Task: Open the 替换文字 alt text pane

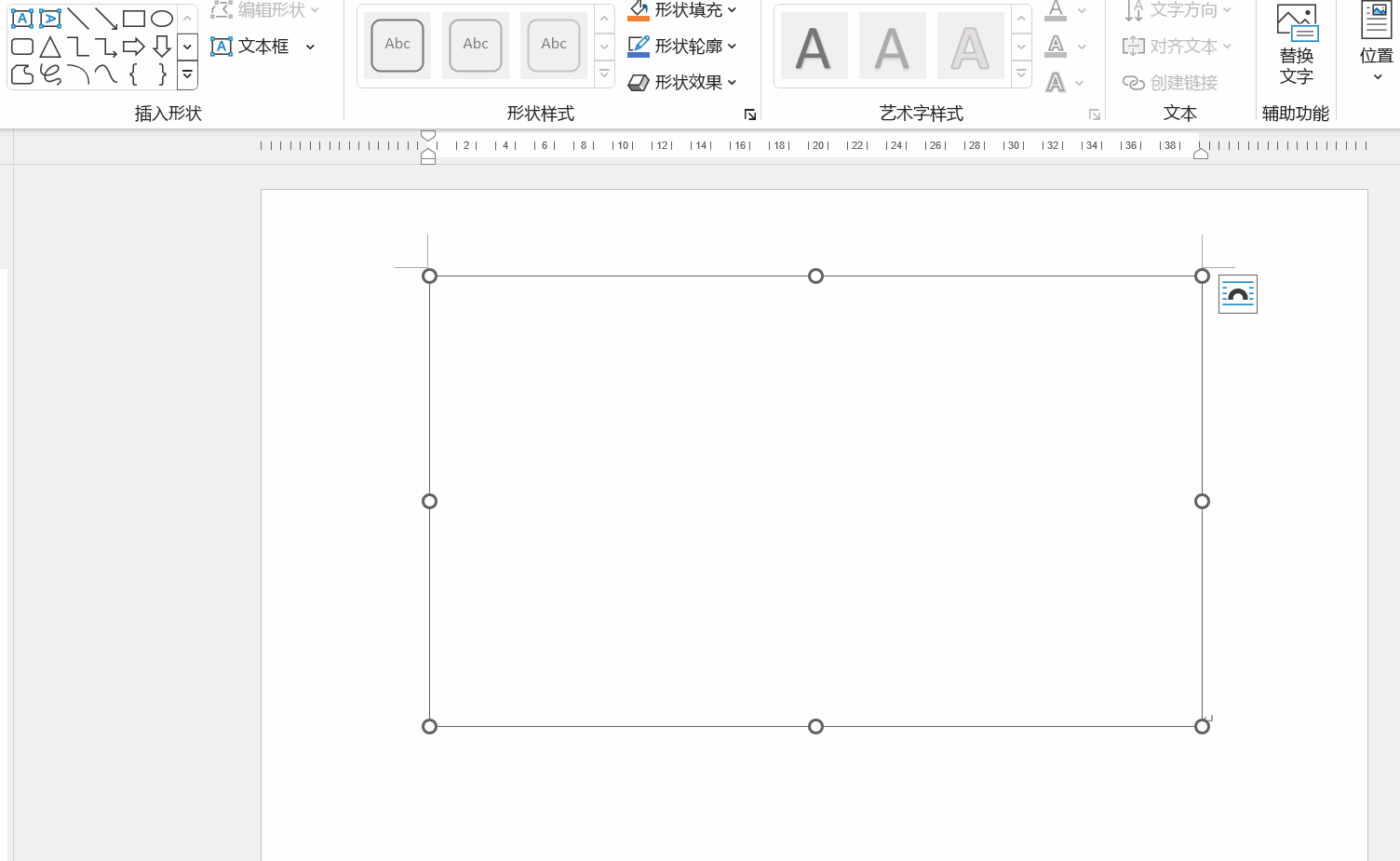Action: coord(1296,45)
